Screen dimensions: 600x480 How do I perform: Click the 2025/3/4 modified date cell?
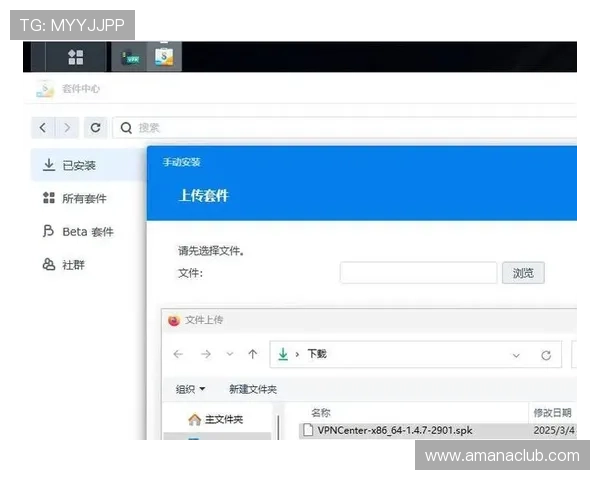coord(554,430)
